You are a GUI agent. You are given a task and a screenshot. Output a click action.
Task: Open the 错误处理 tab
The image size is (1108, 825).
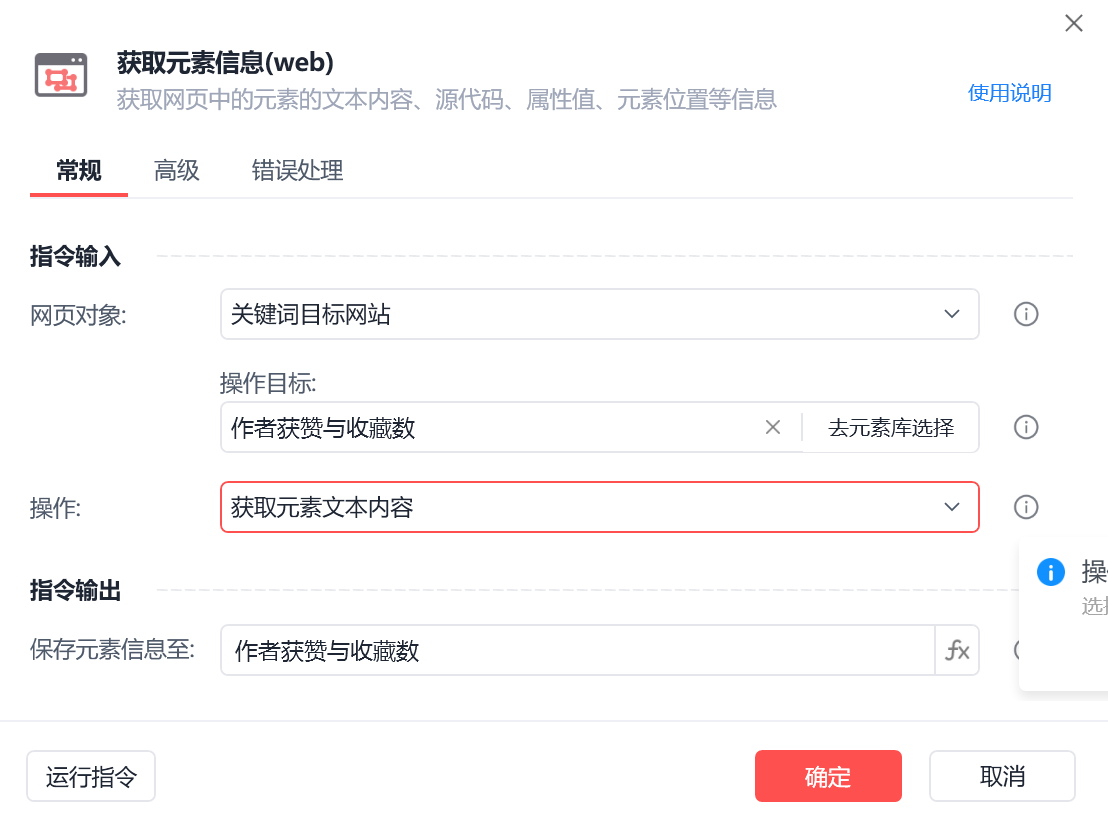[x=297, y=170]
